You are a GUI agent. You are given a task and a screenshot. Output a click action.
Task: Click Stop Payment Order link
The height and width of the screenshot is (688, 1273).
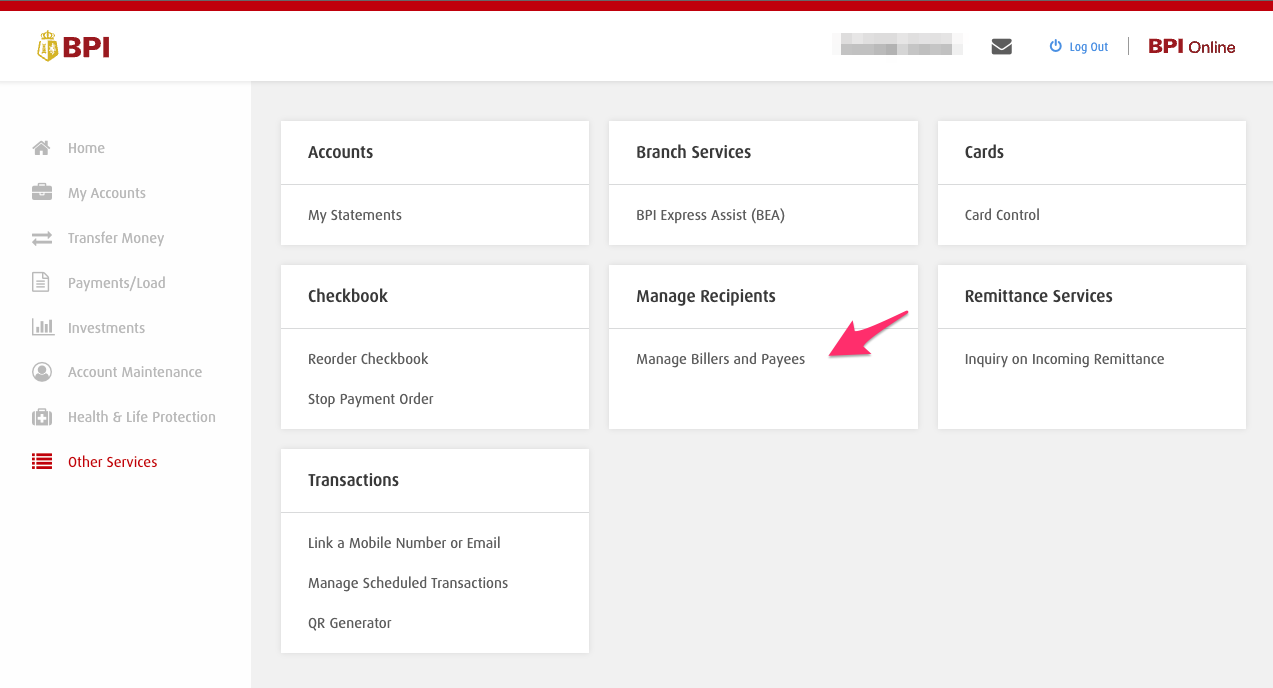371,399
